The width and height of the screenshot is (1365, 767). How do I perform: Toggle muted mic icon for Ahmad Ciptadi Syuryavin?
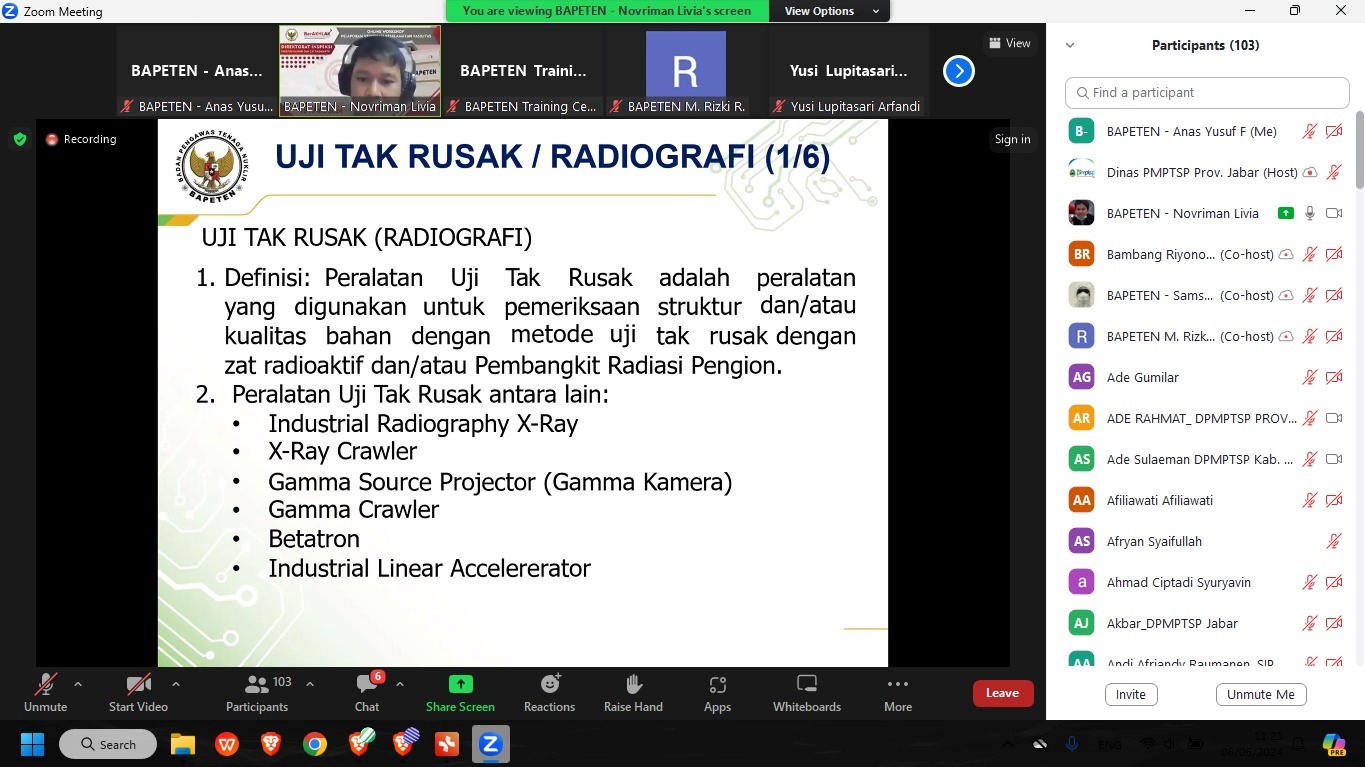[x=1310, y=582]
